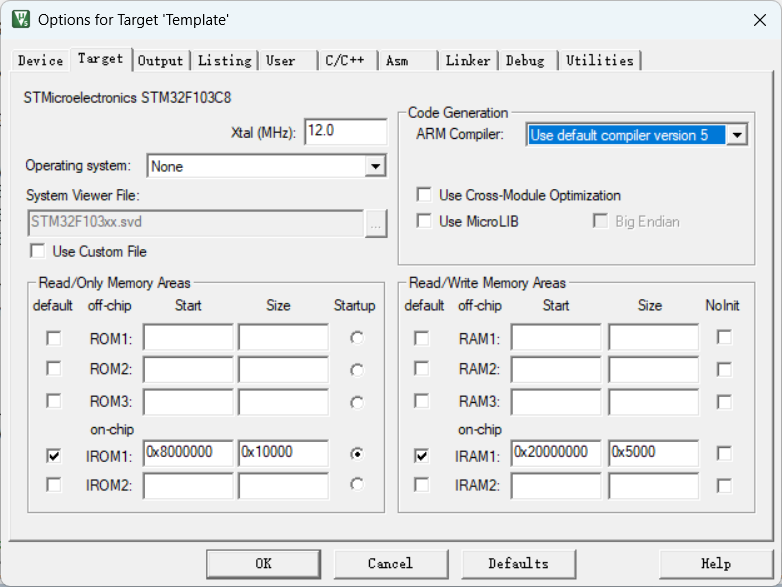Click the System Viewer File browse button
The image size is (782, 587).
376,223
